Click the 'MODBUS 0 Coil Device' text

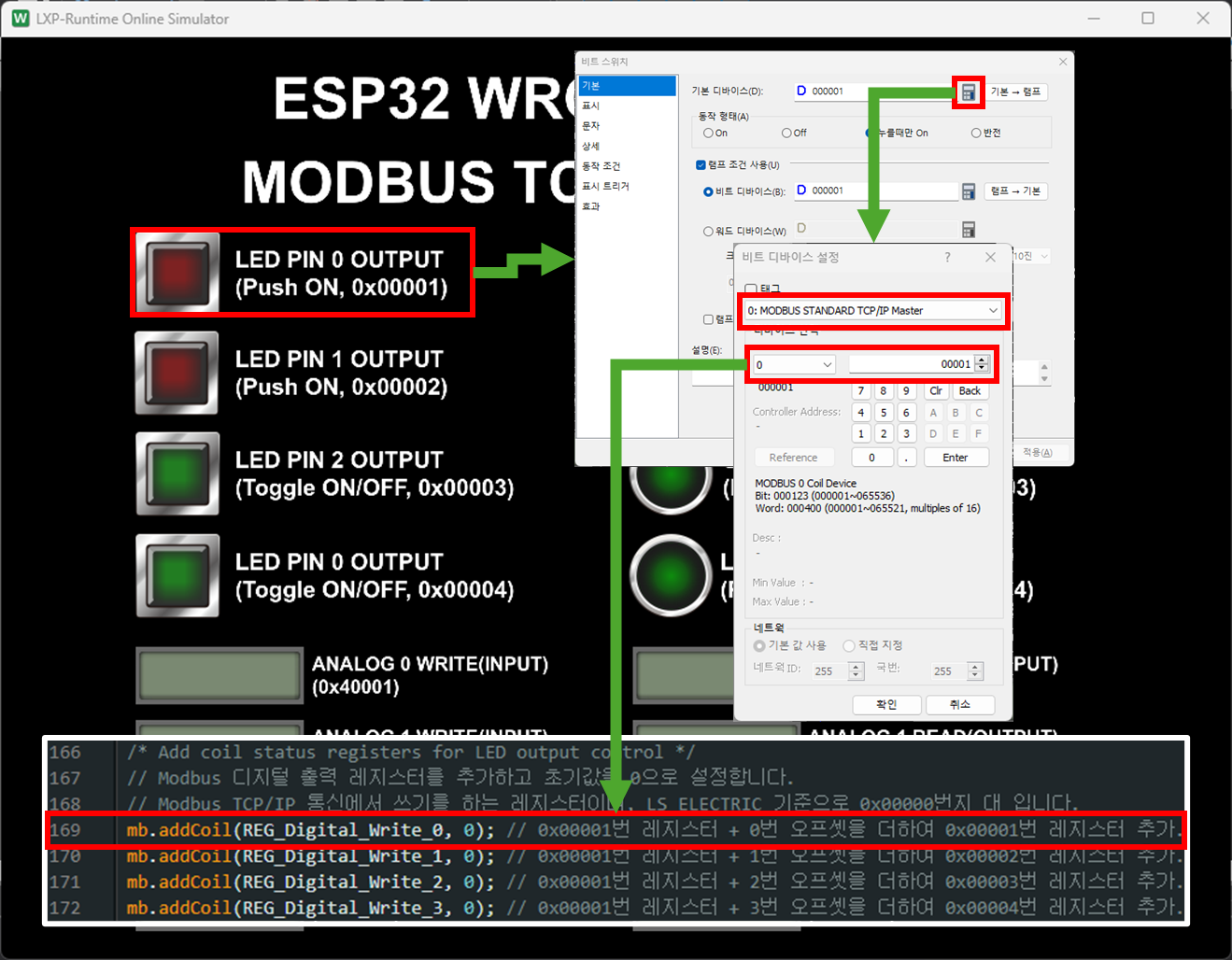(x=805, y=484)
